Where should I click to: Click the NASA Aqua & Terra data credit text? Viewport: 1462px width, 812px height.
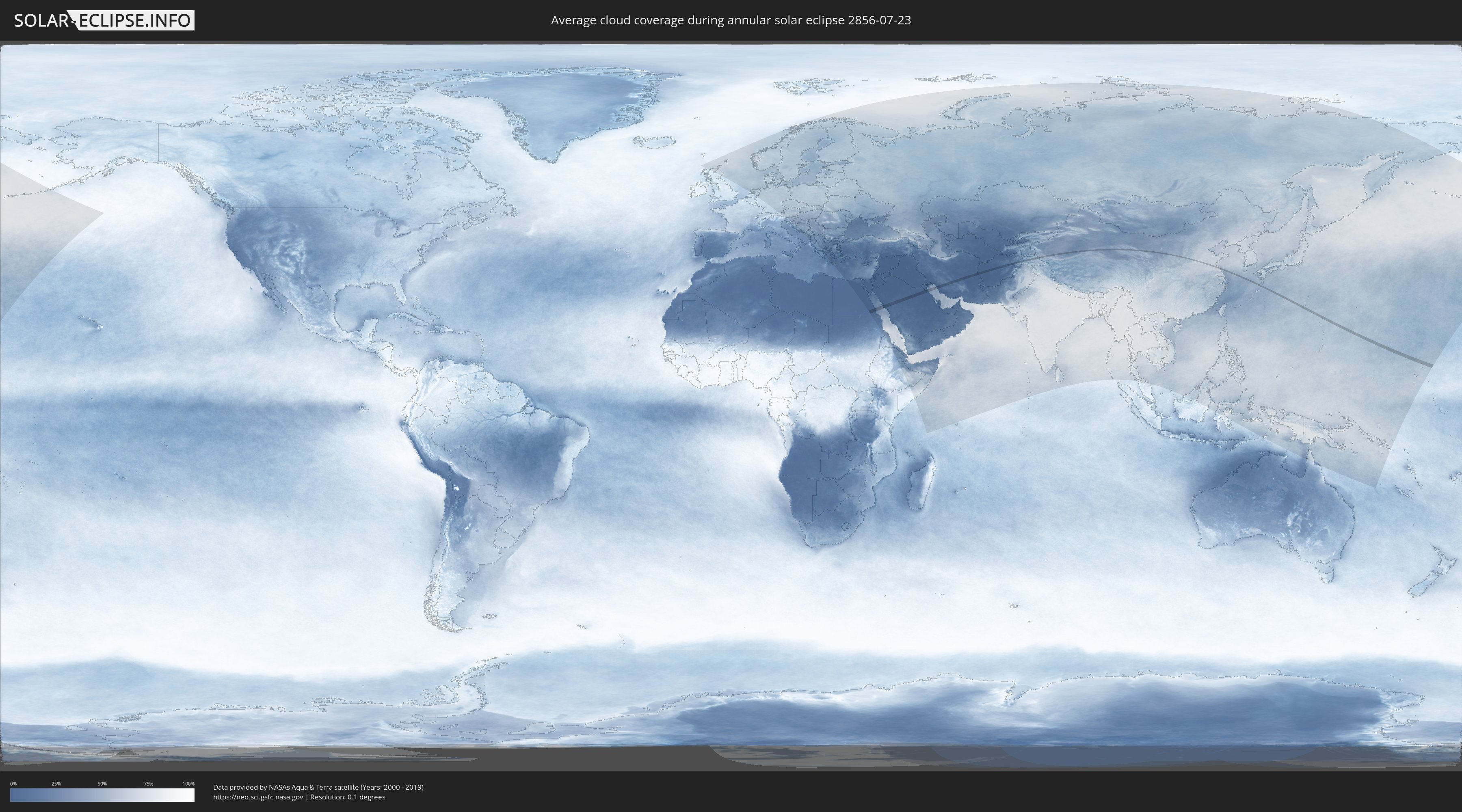point(318,787)
